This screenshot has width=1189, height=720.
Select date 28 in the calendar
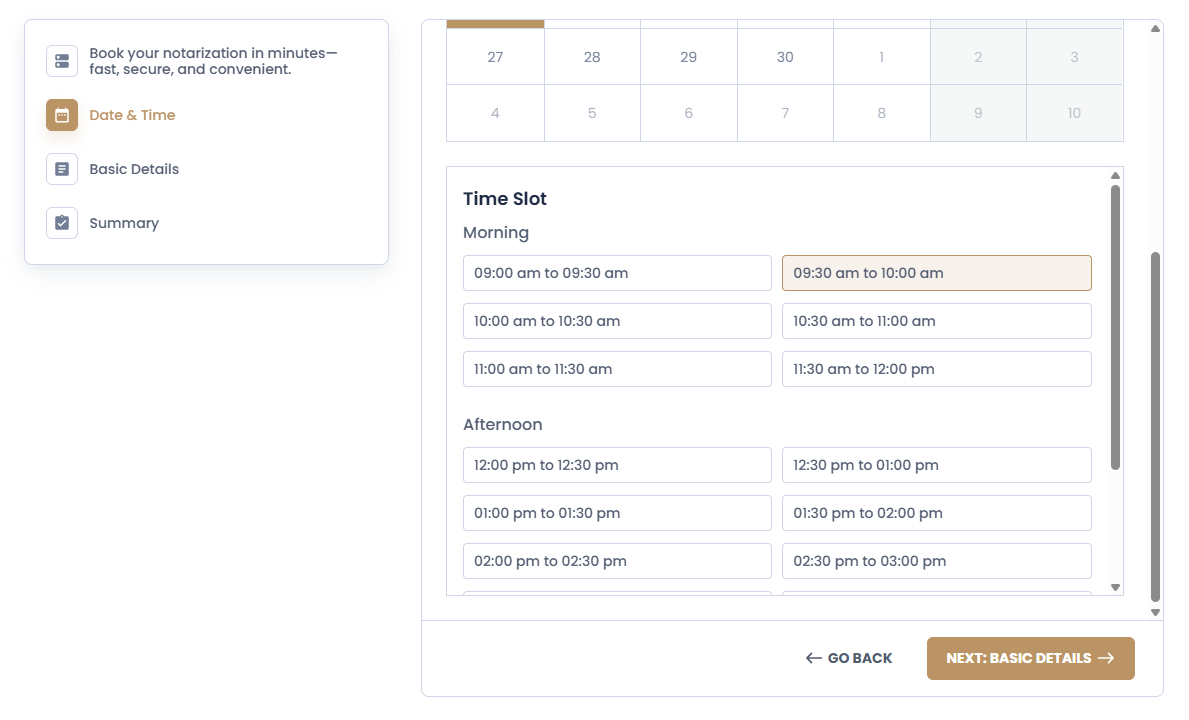coord(592,57)
